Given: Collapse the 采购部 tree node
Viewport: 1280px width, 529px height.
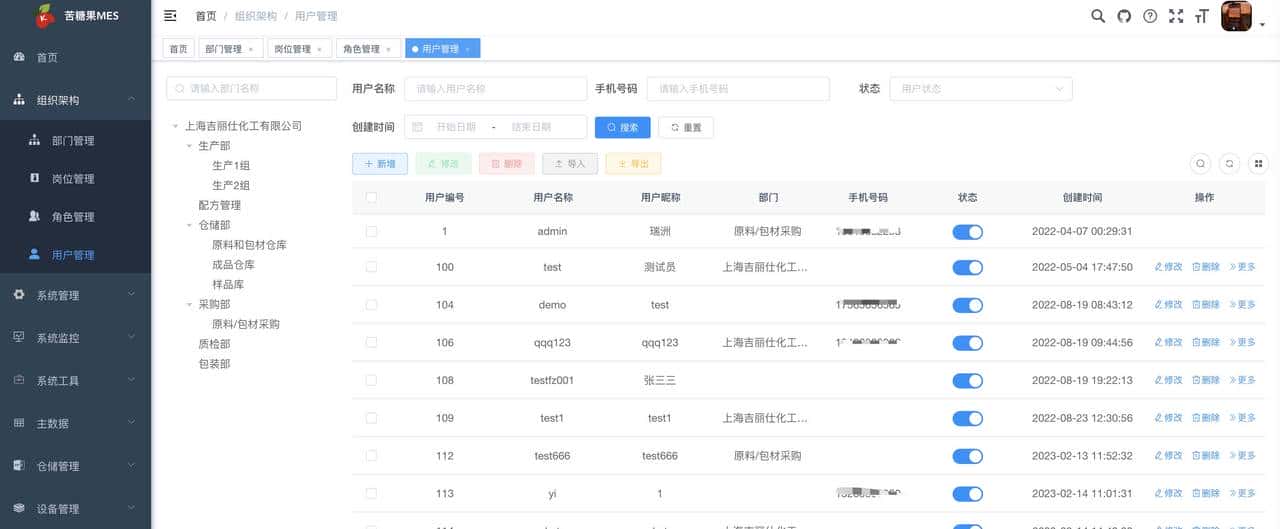Looking at the screenshot, I should coord(190,305).
